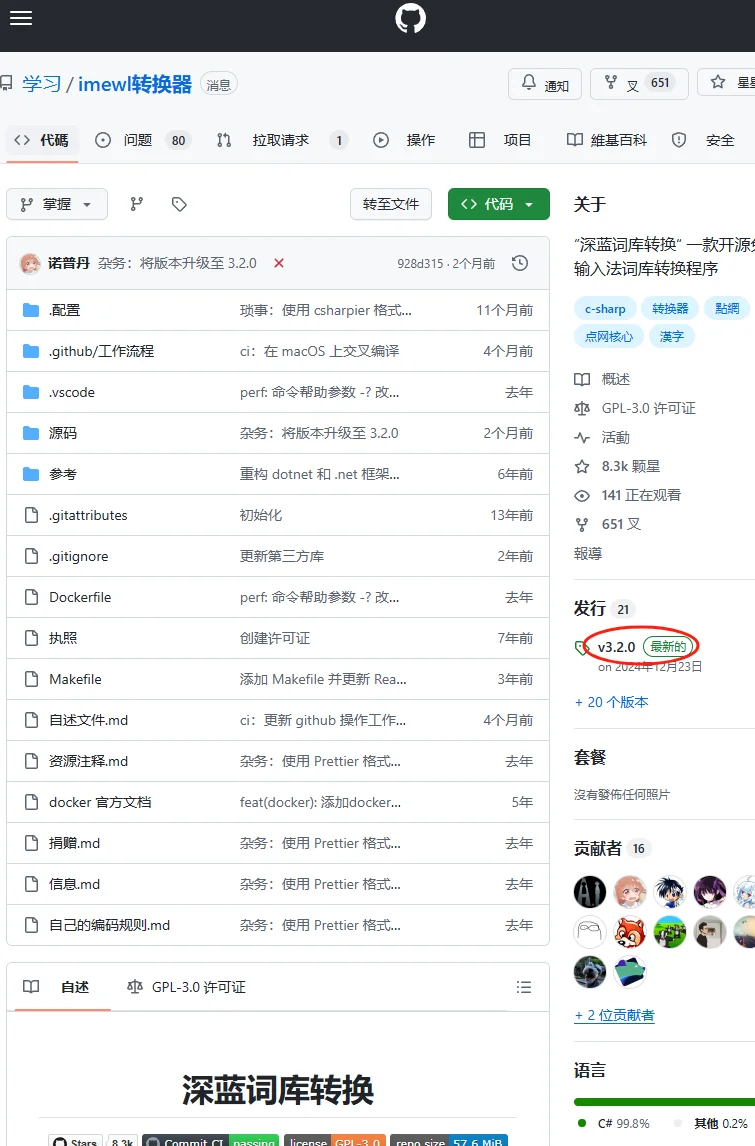This screenshot has width=755, height=1146.
Task: Click the 漢字 topic tag
Action: [x=671, y=336]
